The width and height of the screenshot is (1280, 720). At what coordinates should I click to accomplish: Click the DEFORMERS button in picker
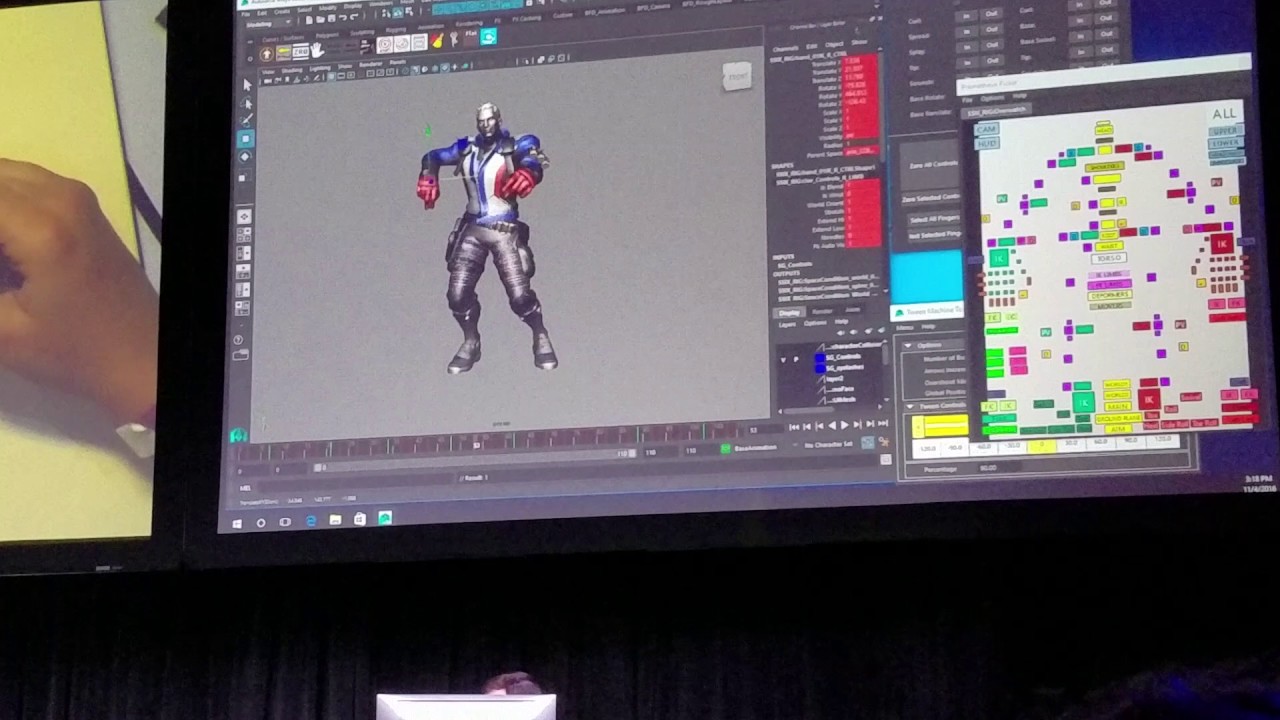[1109, 295]
